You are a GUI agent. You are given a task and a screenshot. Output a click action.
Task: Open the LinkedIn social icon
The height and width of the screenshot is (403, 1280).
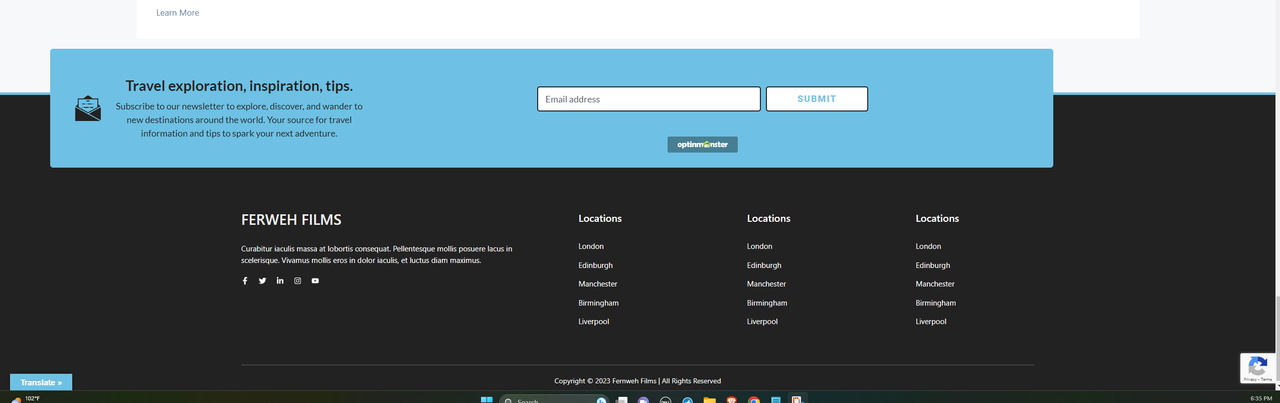pyautogui.click(x=280, y=281)
